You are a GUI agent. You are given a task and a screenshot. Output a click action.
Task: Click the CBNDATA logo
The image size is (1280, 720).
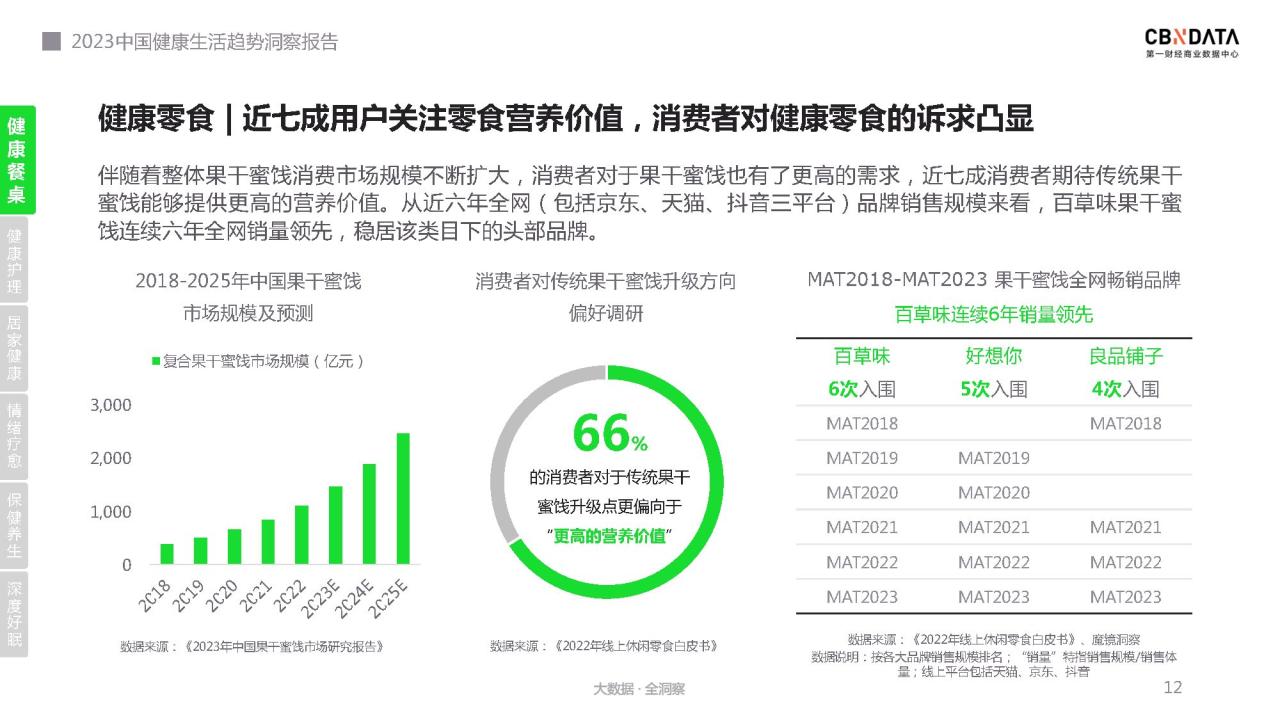coord(1192,42)
